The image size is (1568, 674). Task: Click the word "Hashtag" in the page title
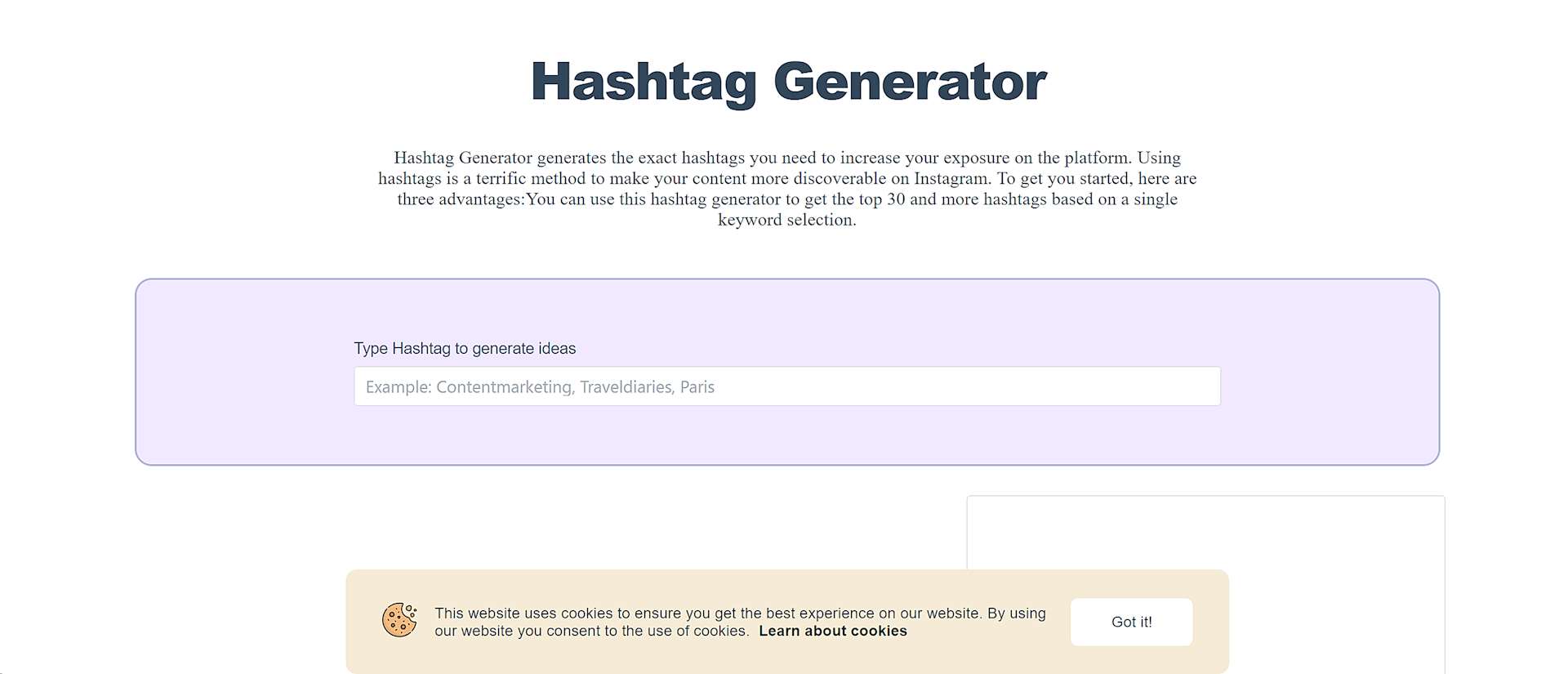[644, 83]
